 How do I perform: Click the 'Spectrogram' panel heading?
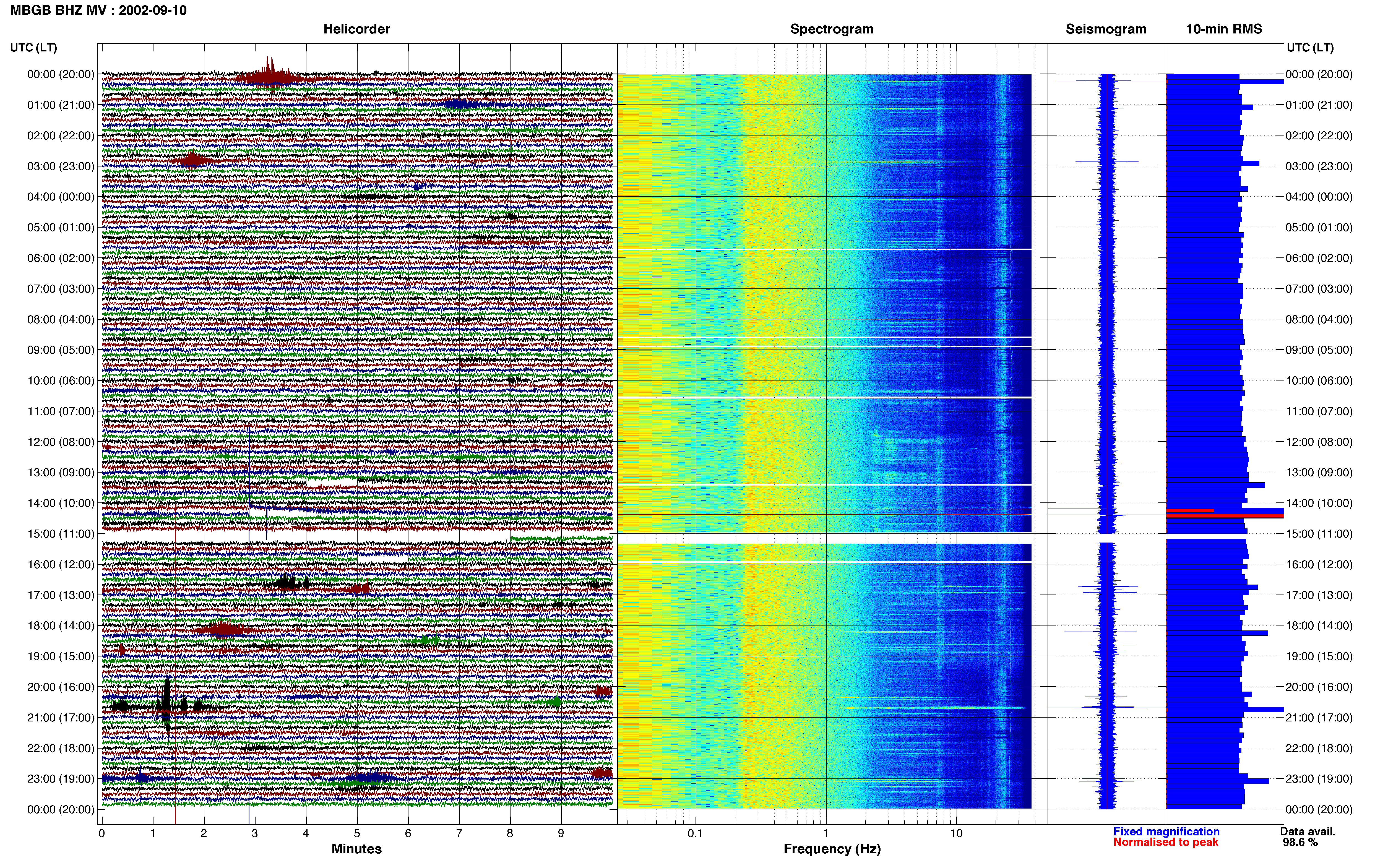pyautogui.click(x=832, y=29)
